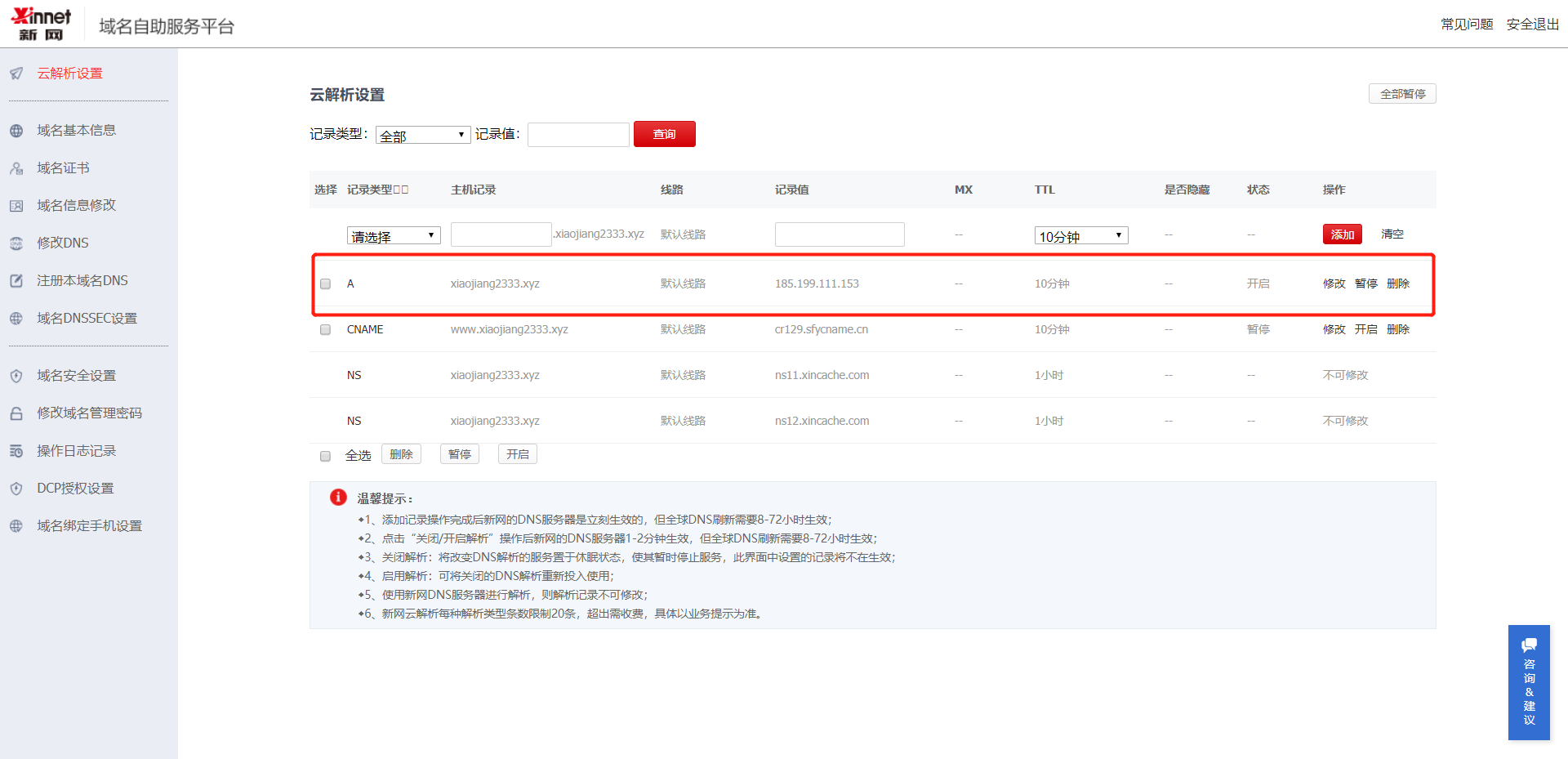Go to 域名信息修改 in the sidebar

point(76,206)
